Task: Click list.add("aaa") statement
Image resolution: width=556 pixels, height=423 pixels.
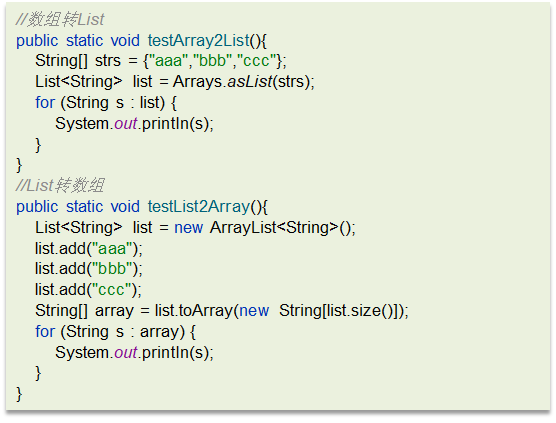Action: (89, 248)
